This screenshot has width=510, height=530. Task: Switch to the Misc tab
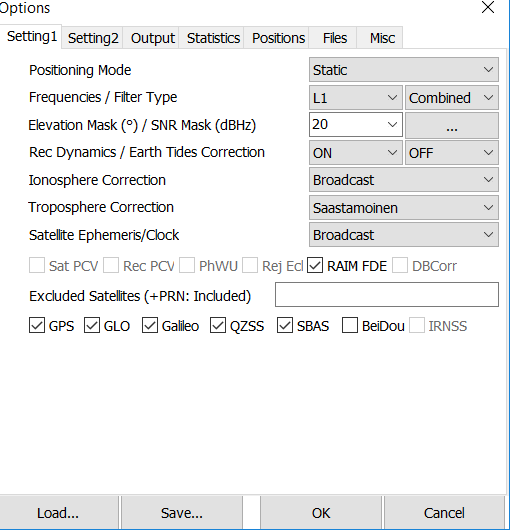(x=382, y=38)
